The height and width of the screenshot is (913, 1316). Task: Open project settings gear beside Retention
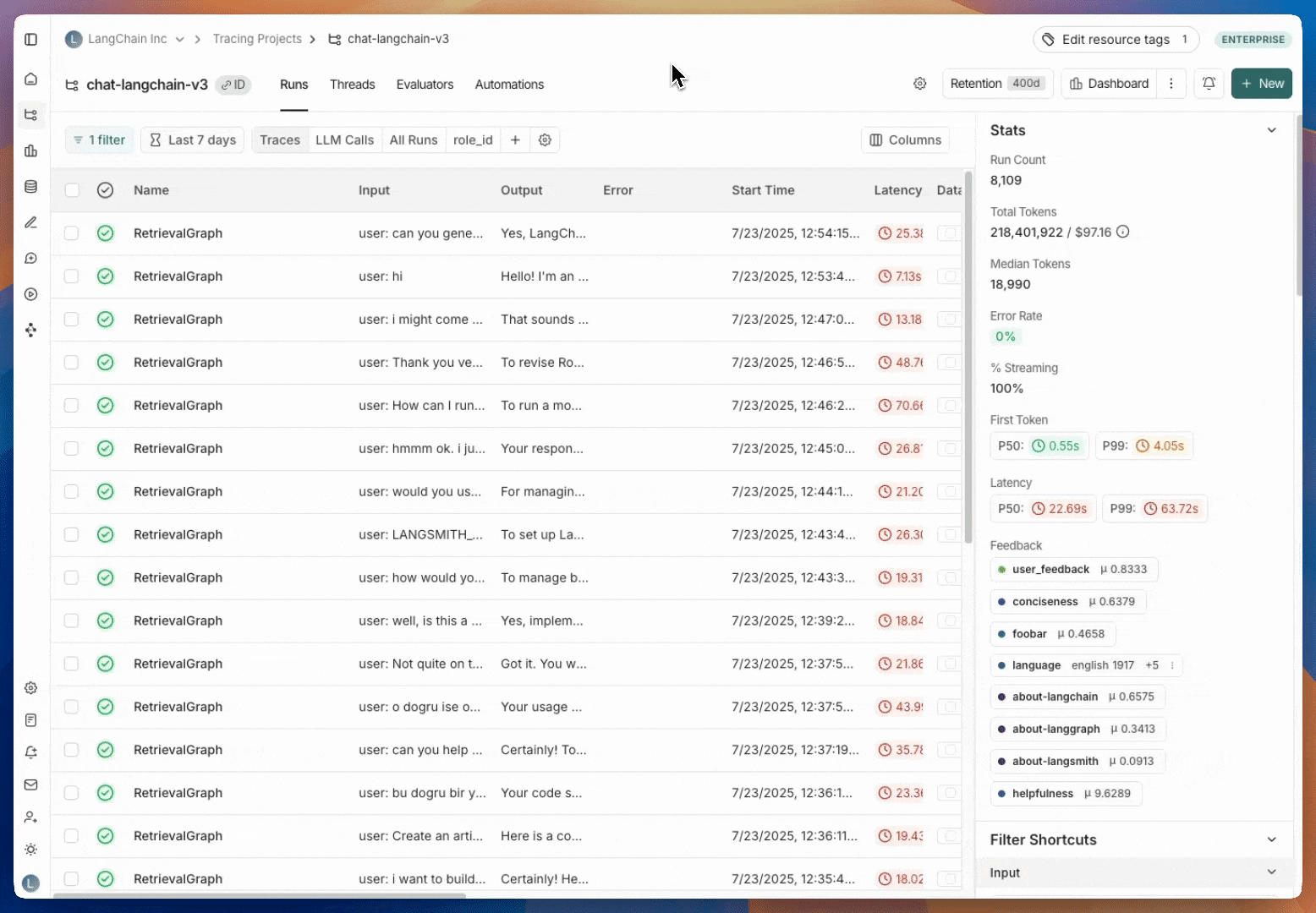(x=919, y=84)
